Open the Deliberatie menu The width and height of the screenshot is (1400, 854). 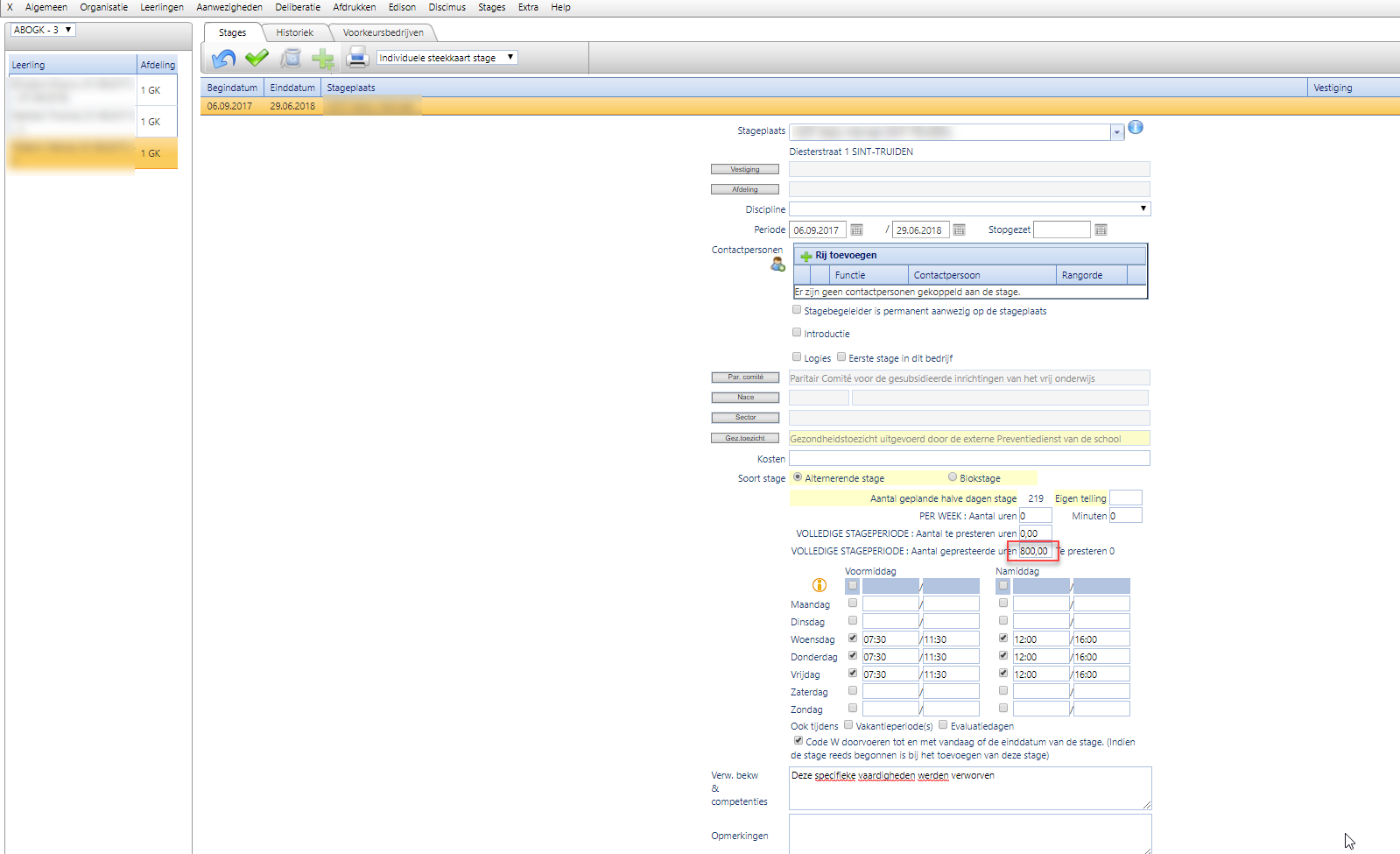coord(298,7)
